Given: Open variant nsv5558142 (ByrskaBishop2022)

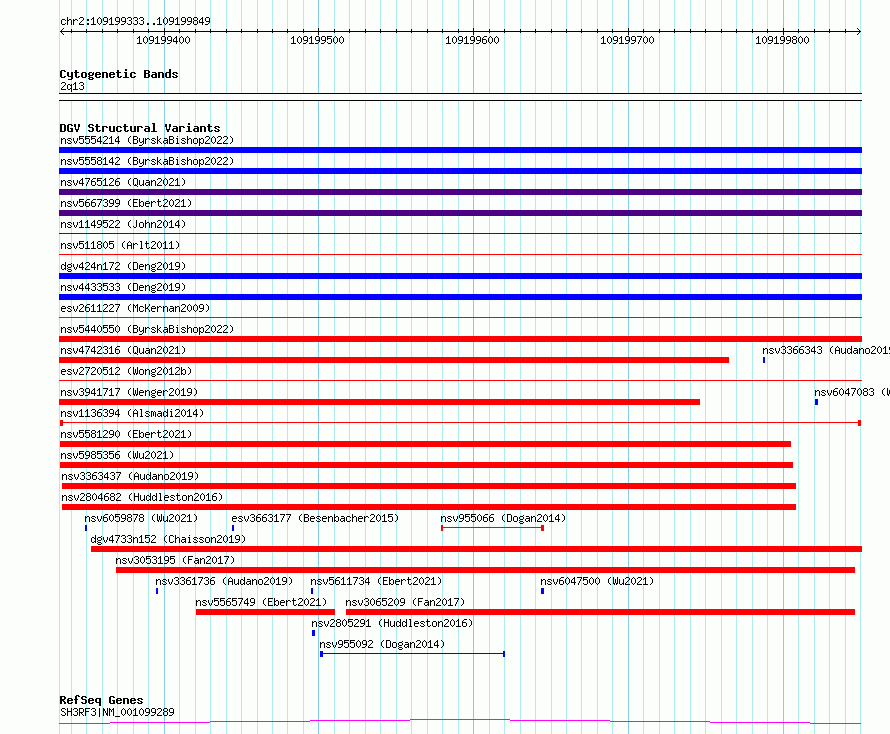Looking at the screenshot, I should pos(147,161).
